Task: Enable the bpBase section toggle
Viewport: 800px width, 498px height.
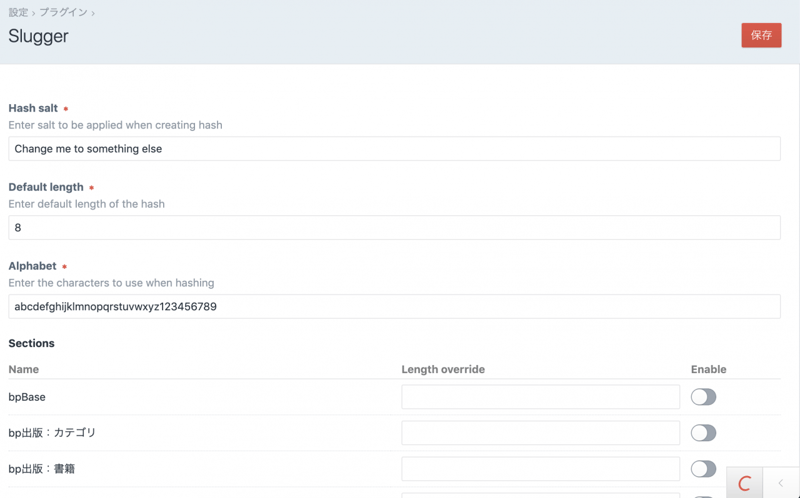Action: 703,397
